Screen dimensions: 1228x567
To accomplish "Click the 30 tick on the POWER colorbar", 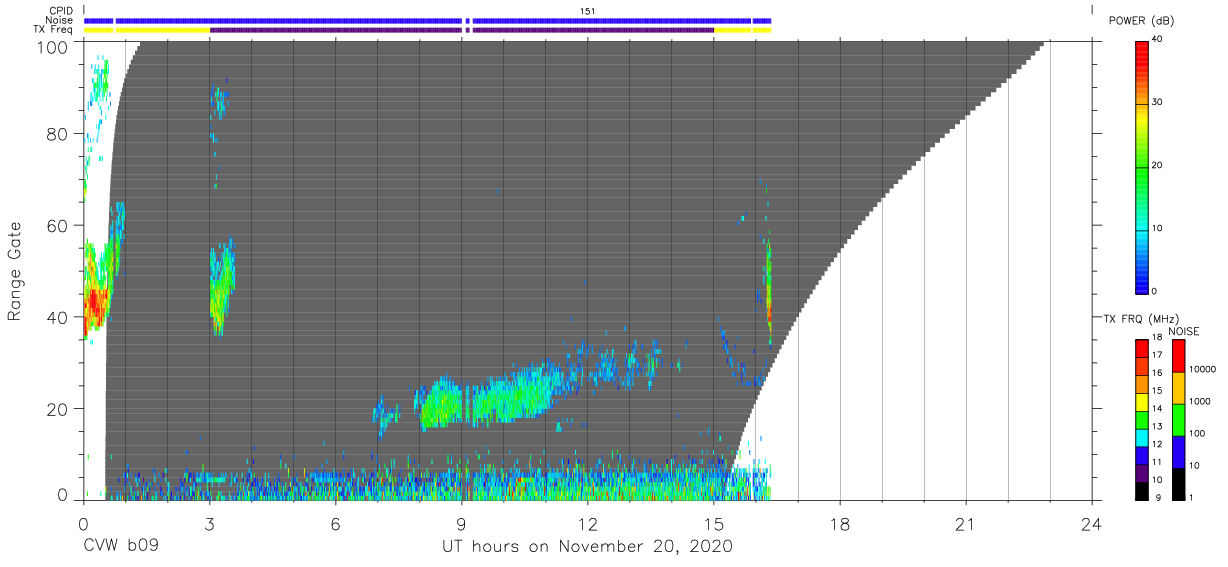I will [1158, 103].
